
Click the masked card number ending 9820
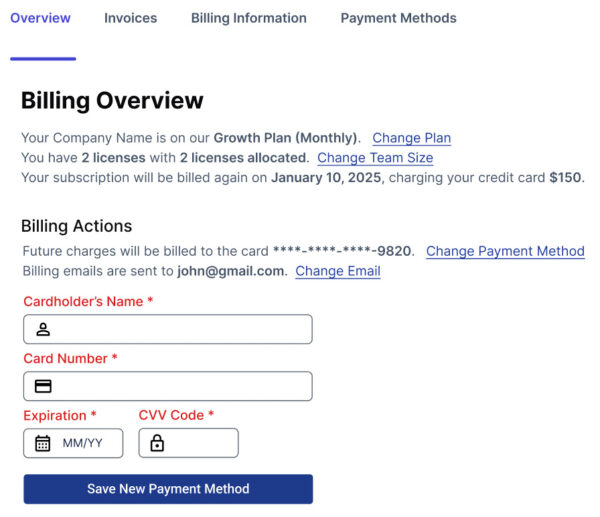click(342, 251)
